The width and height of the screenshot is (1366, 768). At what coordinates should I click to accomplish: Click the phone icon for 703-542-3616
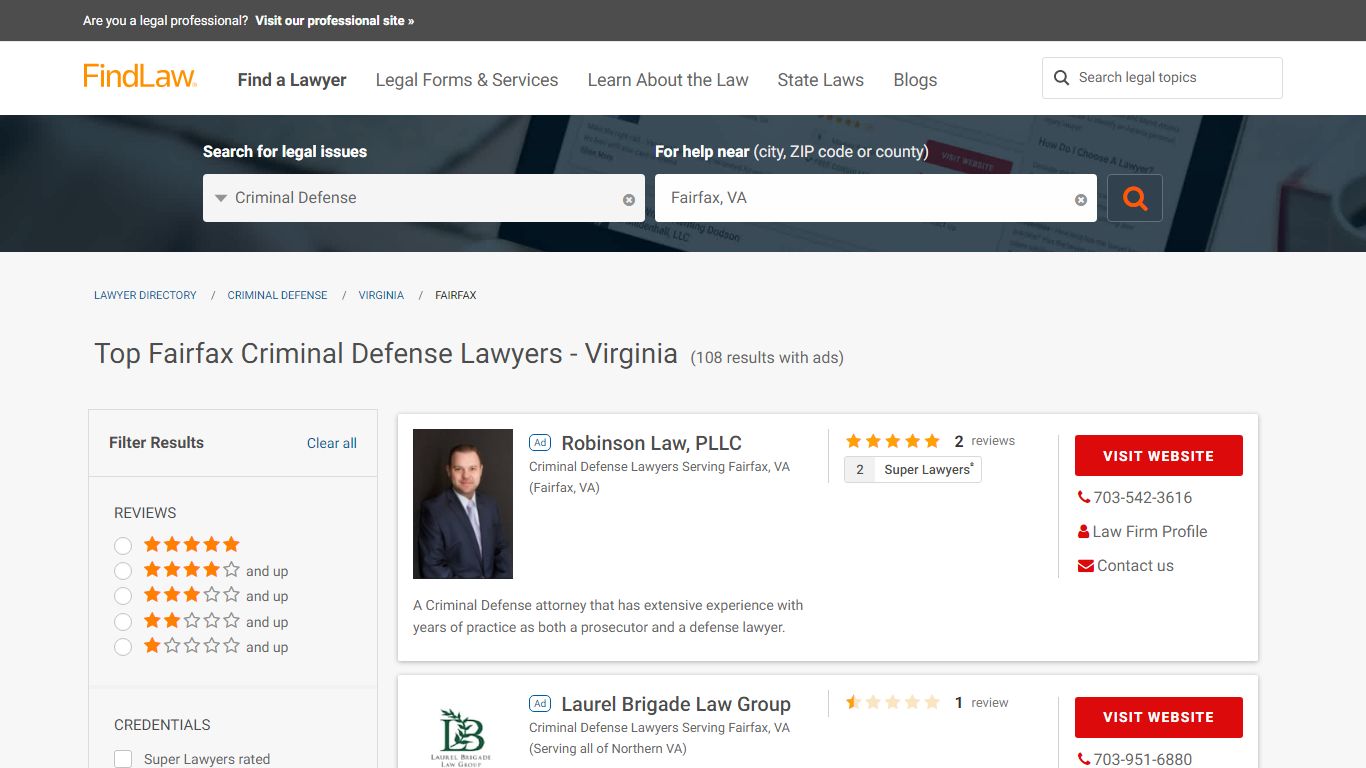pyautogui.click(x=1084, y=497)
